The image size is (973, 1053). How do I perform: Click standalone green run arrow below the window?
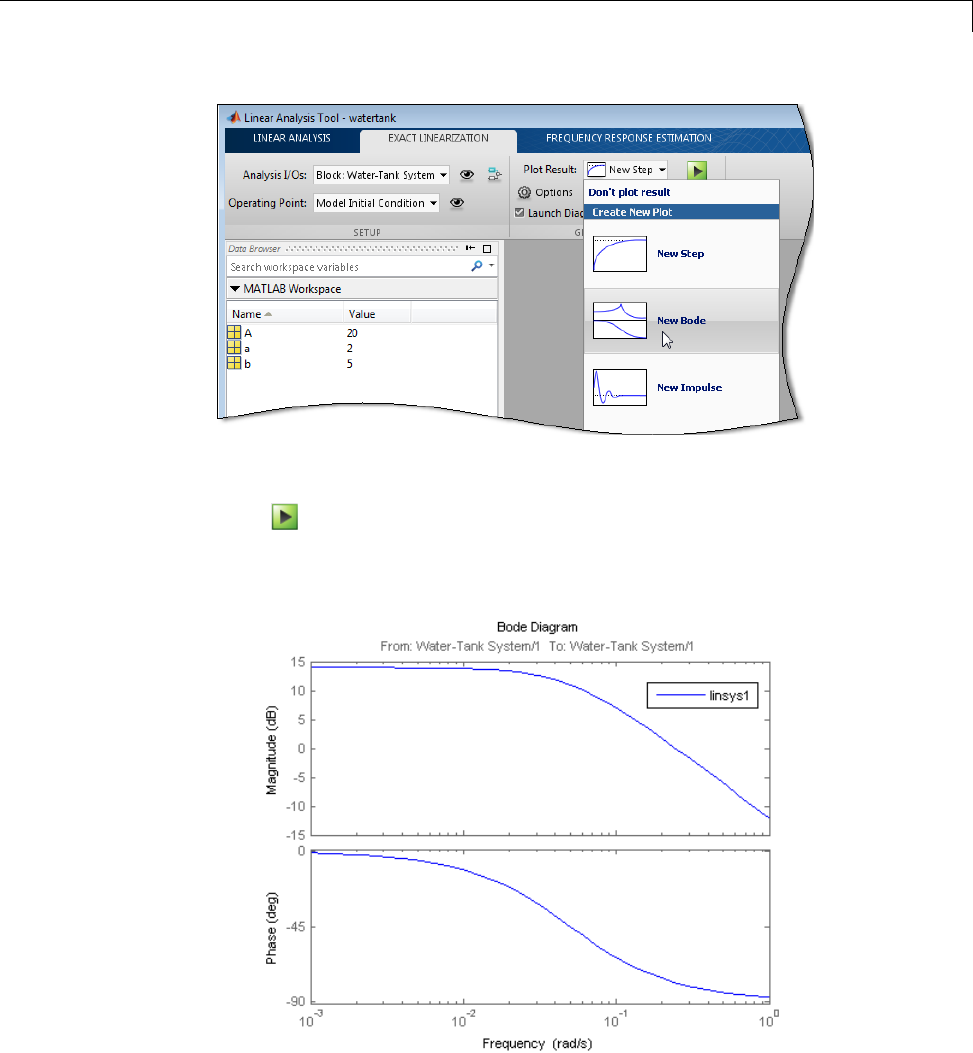285,516
